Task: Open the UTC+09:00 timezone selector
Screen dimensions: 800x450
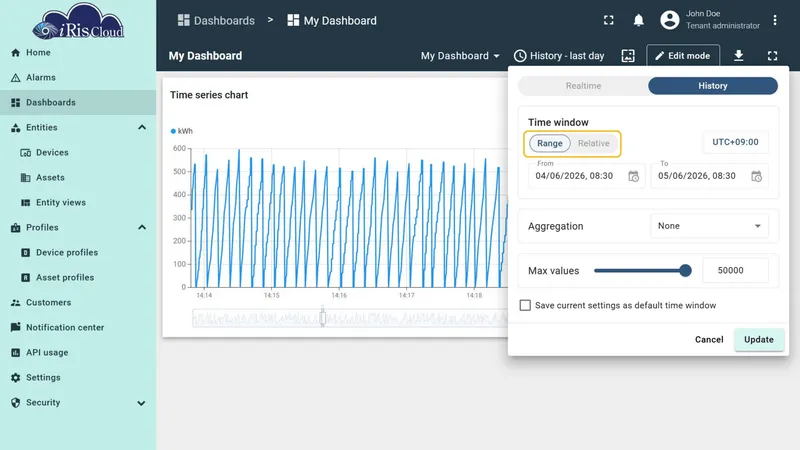Action: (x=735, y=142)
